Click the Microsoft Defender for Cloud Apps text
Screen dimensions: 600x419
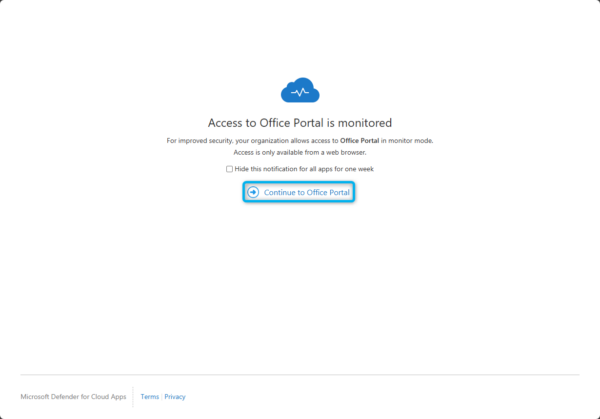click(x=73, y=397)
